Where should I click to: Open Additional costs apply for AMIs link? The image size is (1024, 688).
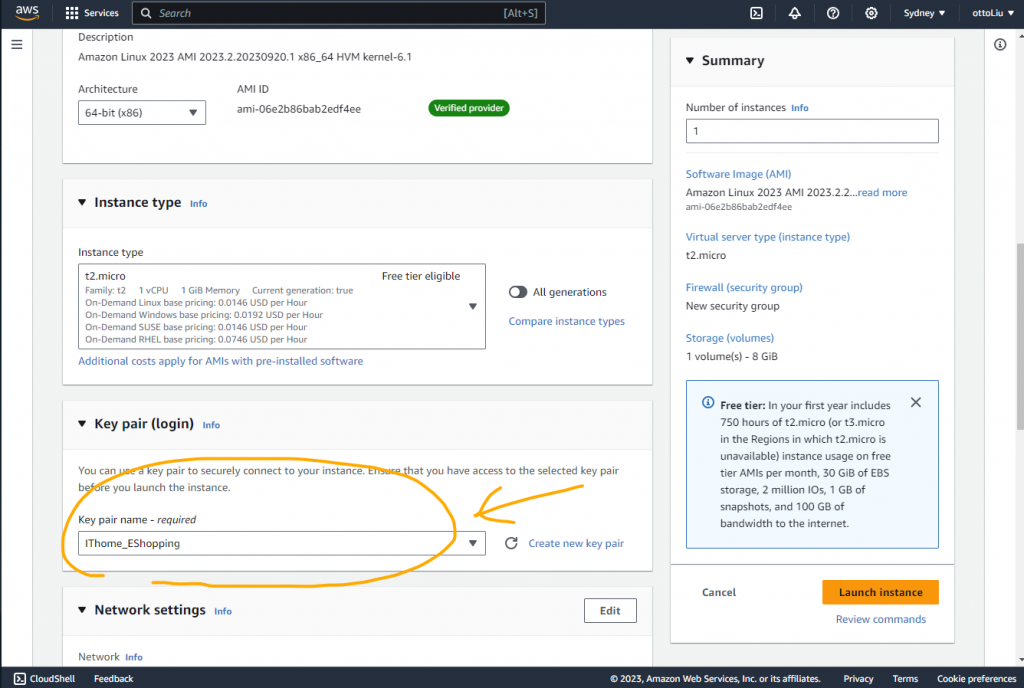pos(220,361)
